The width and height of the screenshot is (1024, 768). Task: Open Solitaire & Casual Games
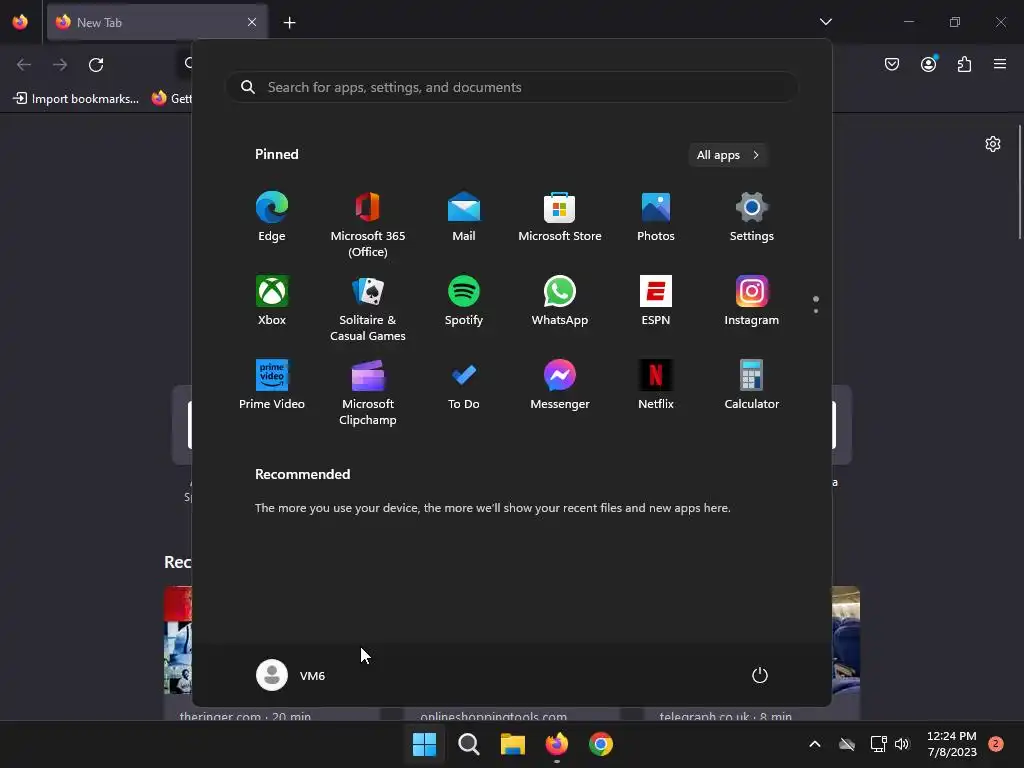coord(368,308)
